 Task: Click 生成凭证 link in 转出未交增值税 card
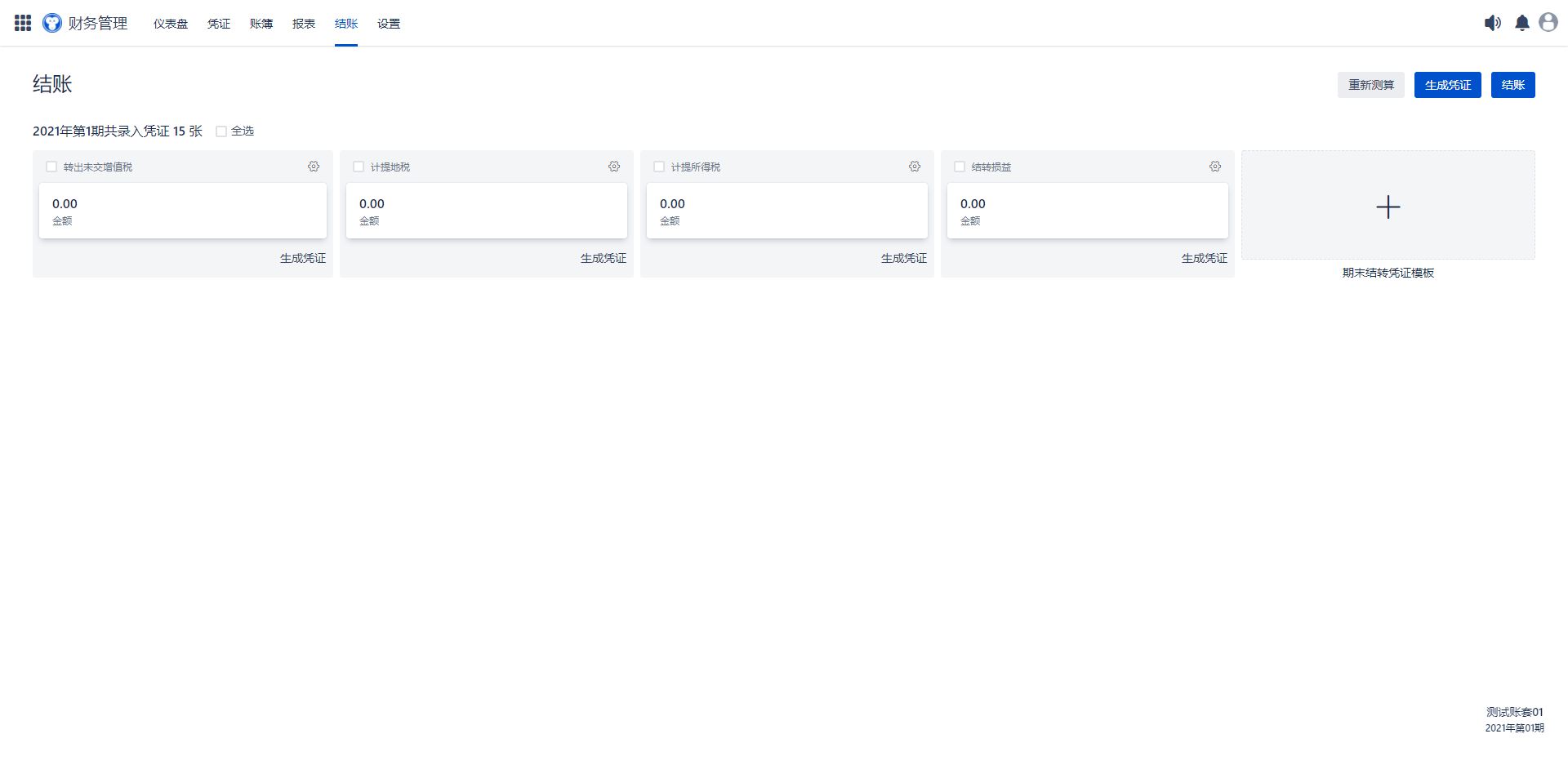click(x=303, y=258)
